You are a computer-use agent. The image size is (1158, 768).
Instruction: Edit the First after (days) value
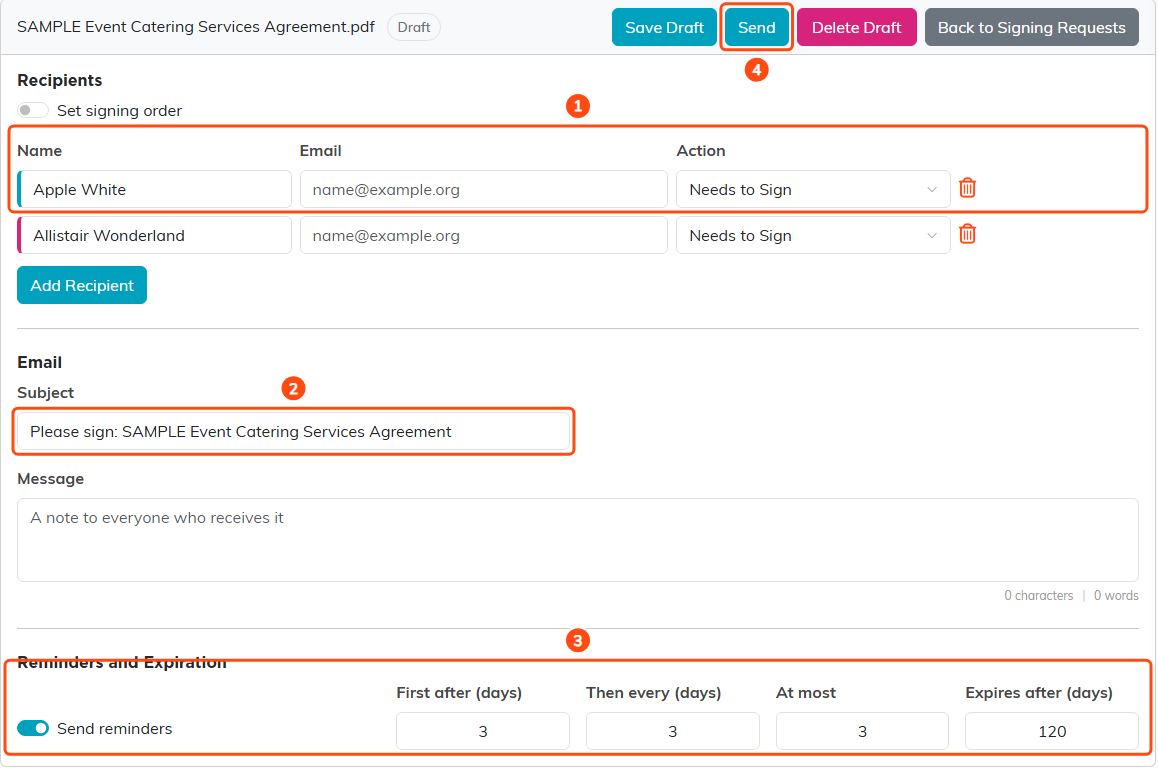[x=483, y=731]
